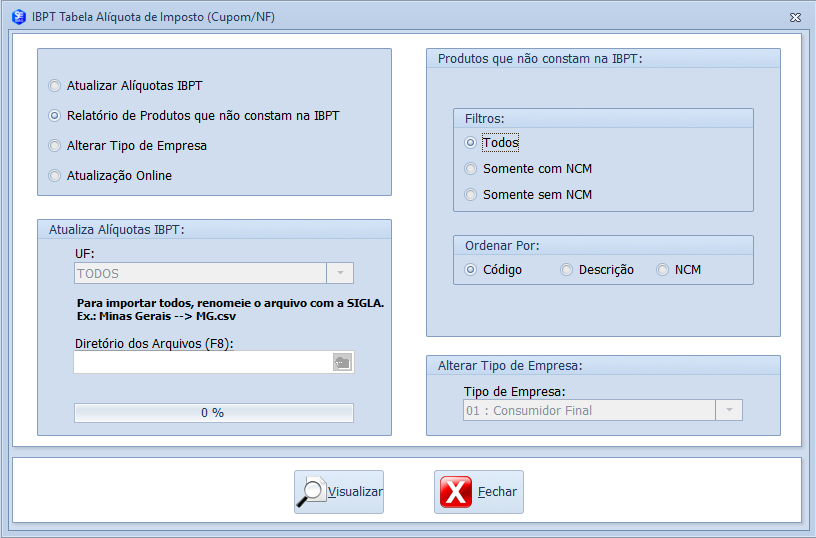Image resolution: width=816 pixels, height=538 pixels.
Task: Expand the Tipo de Empresa dropdown
Action: pyautogui.click(x=730, y=410)
